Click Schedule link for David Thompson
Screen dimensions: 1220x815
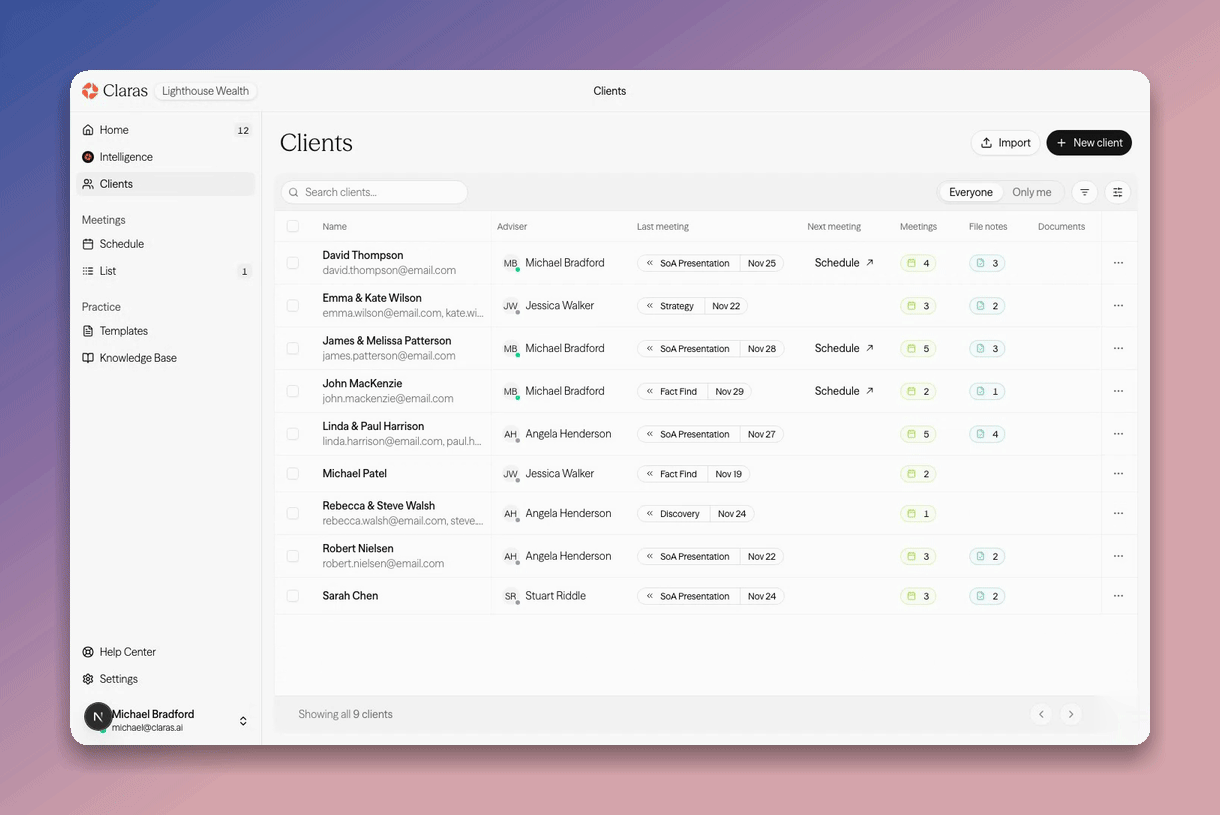coord(845,263)
